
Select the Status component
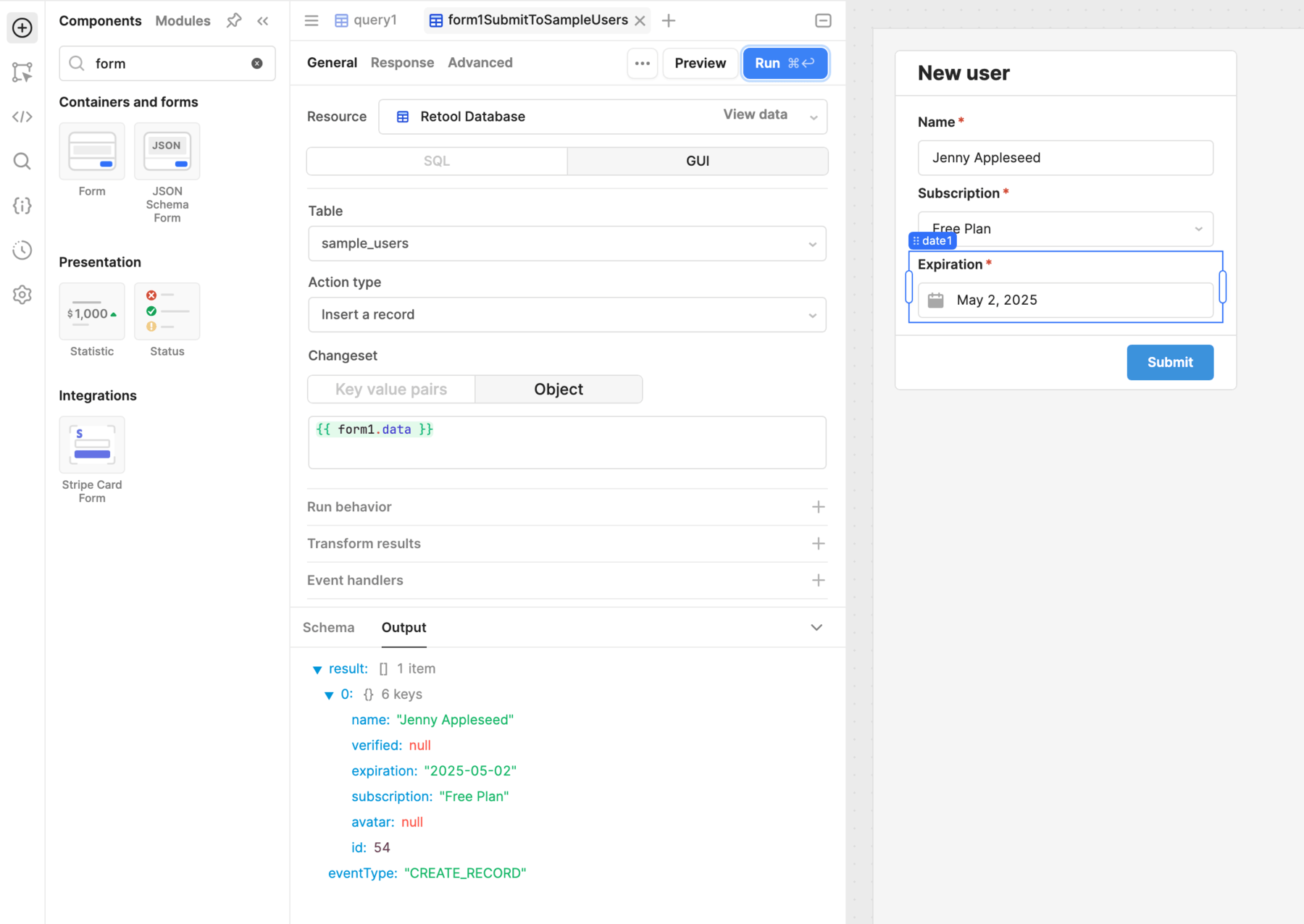pyautogui.click(x=167, y=311)
